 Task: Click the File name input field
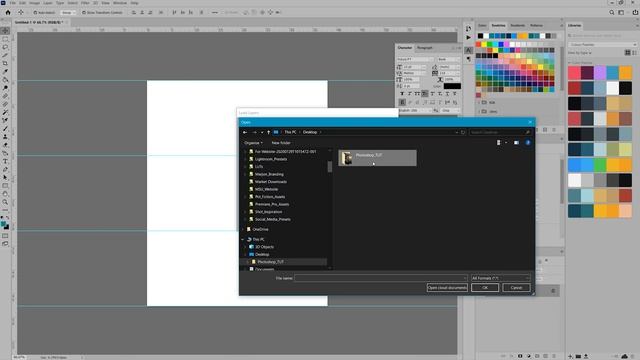pyautogui.click(x=381, y=278)
